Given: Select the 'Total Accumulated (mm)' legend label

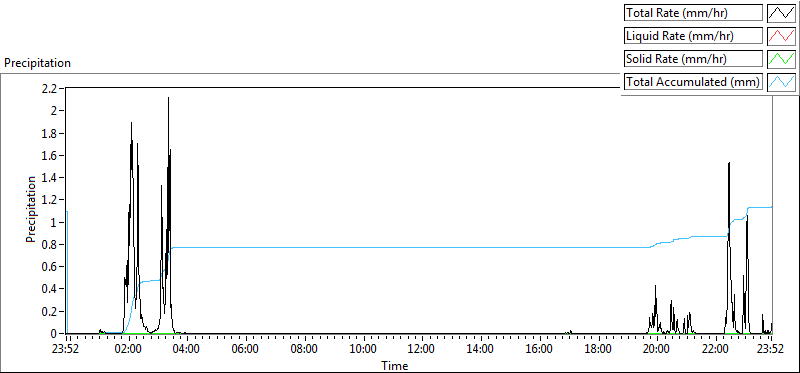Looking at the screenshot, I should point(694,82).
